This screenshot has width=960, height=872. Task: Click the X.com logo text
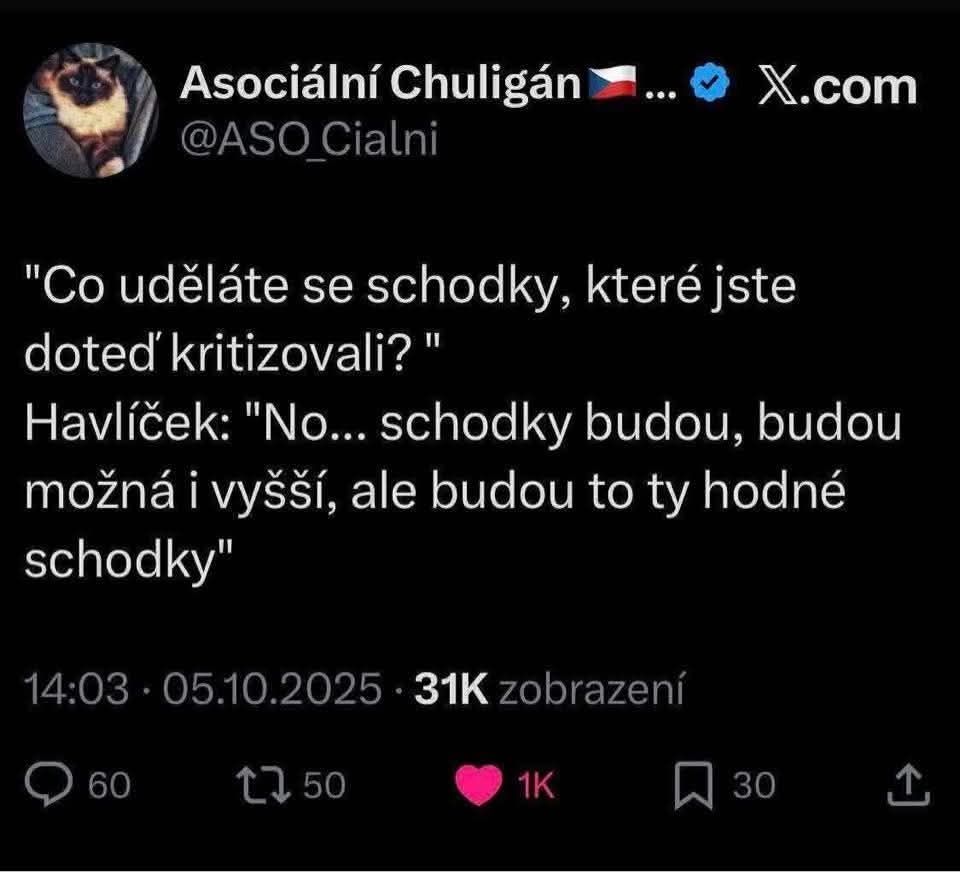tap(838, 86)
